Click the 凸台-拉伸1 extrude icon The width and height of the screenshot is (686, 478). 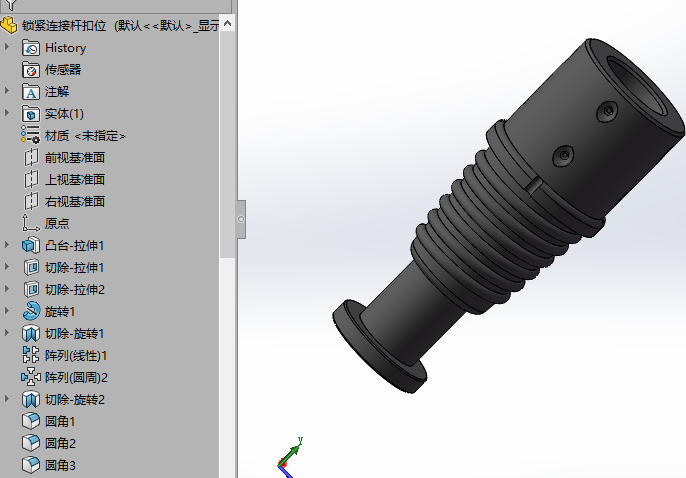[x=31, y=245]
